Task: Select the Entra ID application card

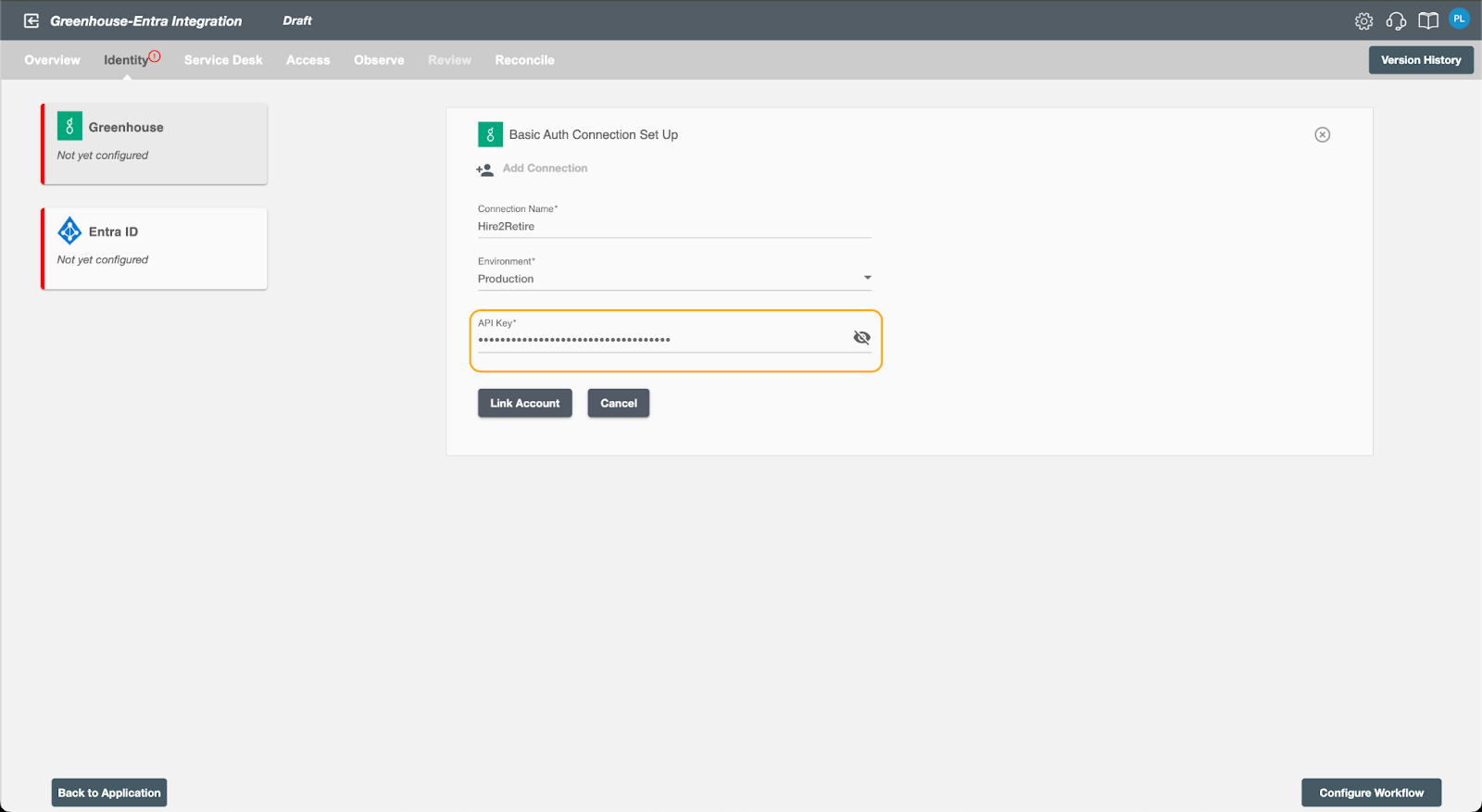Action: [x=155, y=248]
